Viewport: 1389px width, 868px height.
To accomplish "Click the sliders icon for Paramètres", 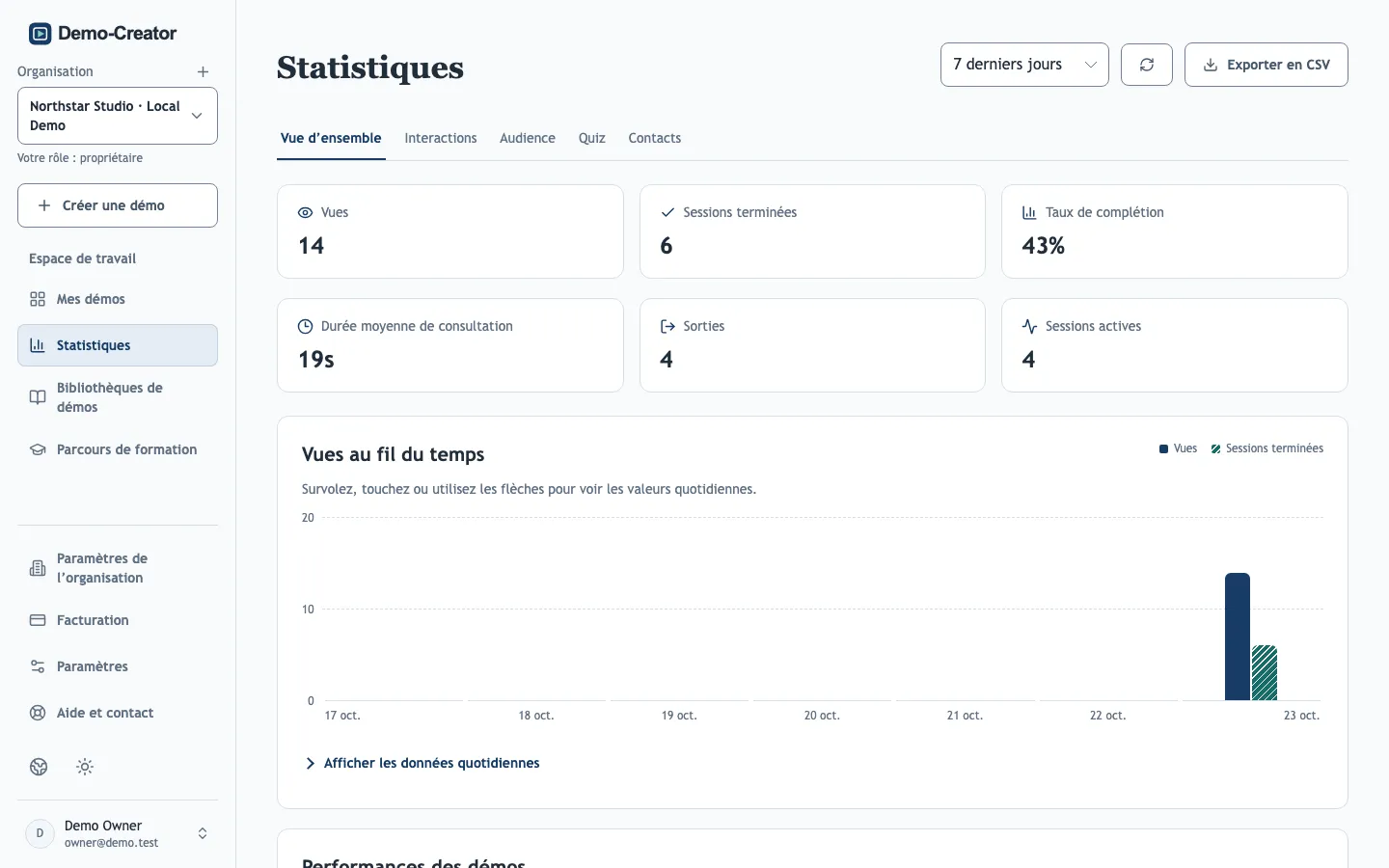I will 38,666.
